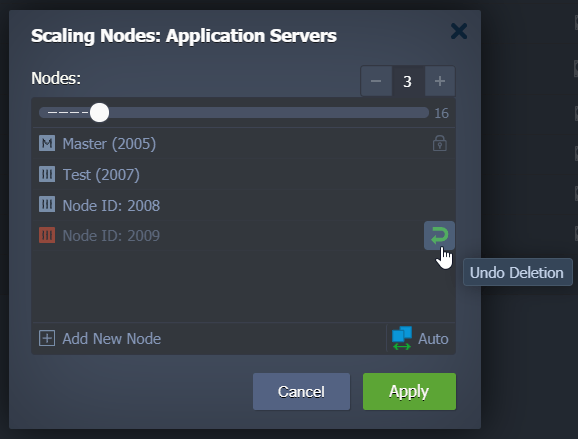Select the Master (2005) node row
The width and height of the screenshot is (578, 439).
243,143
